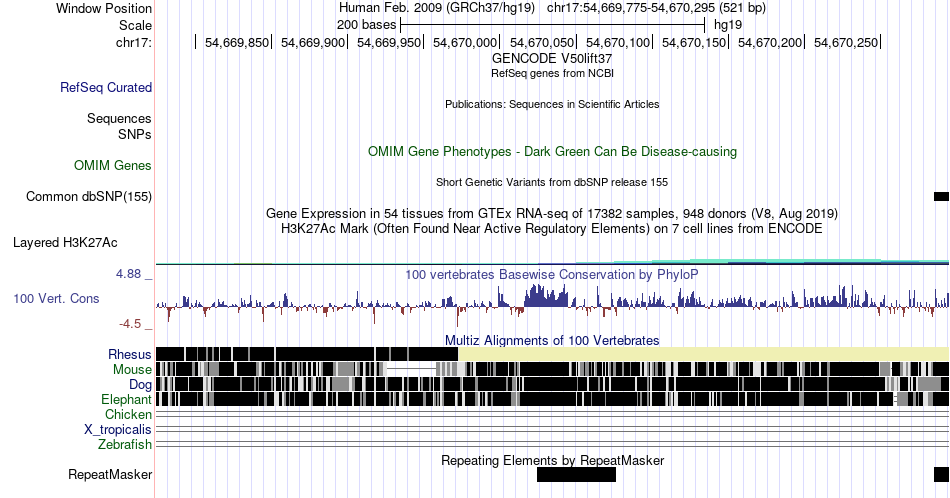Click the Scale label

[x=136, y=25]
